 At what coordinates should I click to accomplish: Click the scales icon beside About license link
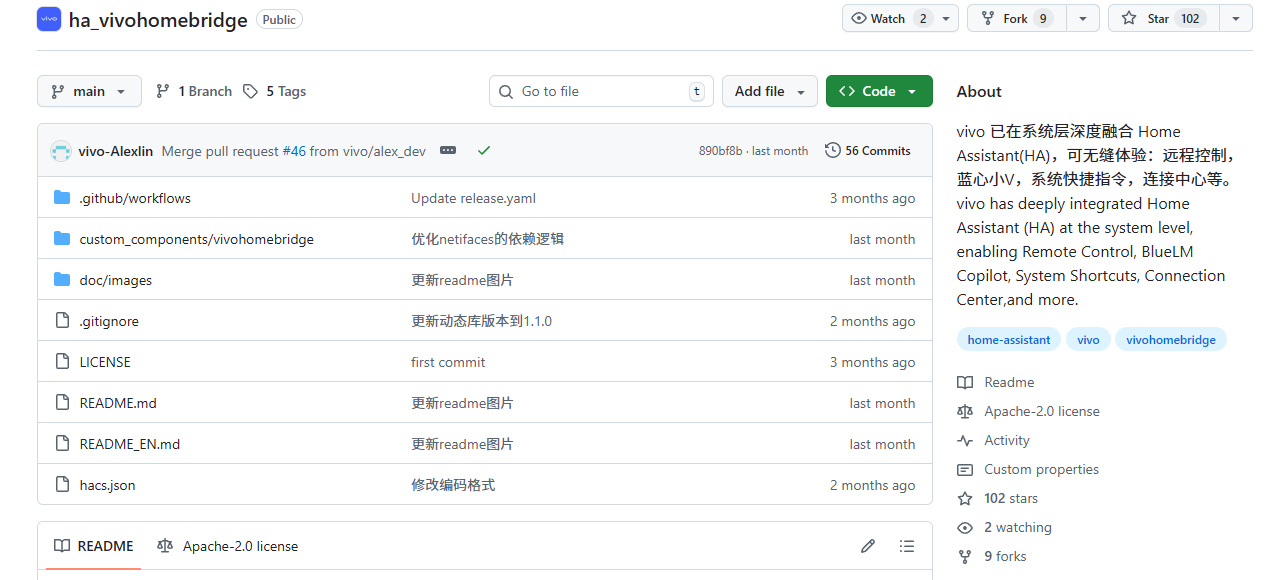point(965,411)
